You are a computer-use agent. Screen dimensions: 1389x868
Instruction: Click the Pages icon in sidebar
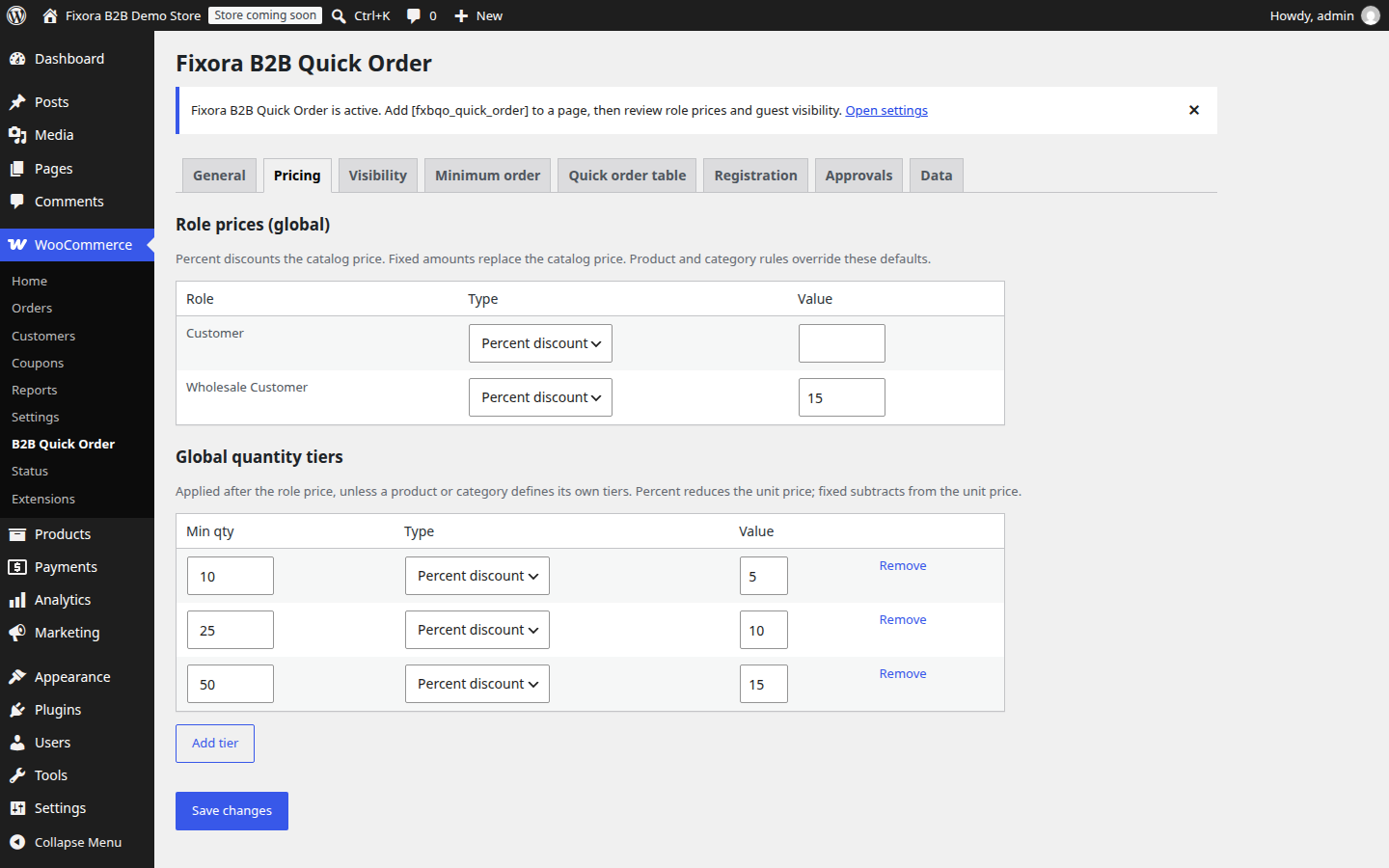17,169
